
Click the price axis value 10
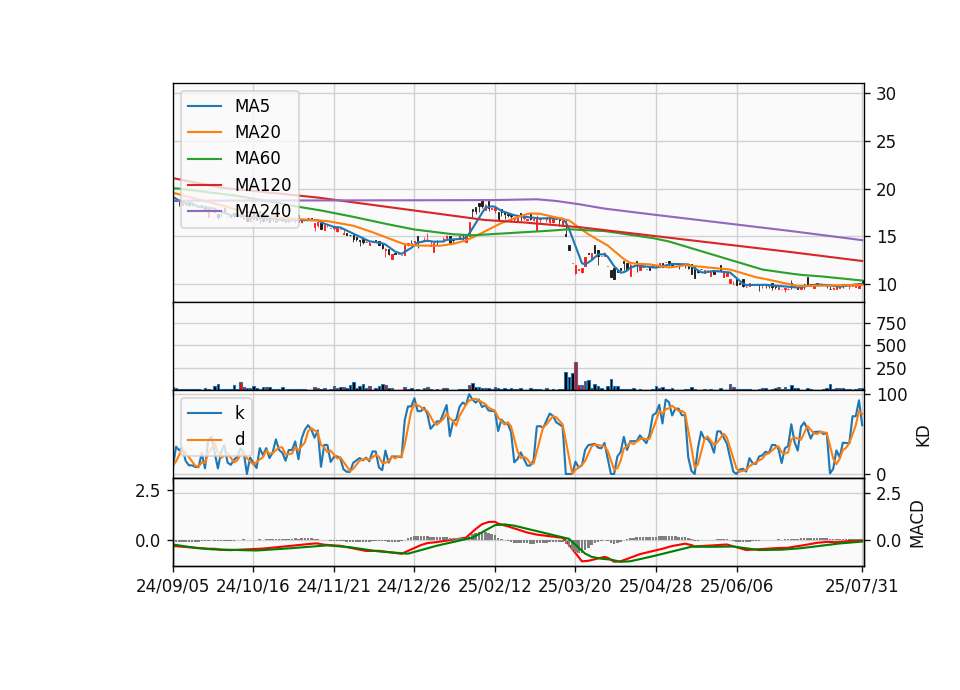(886, 285)
